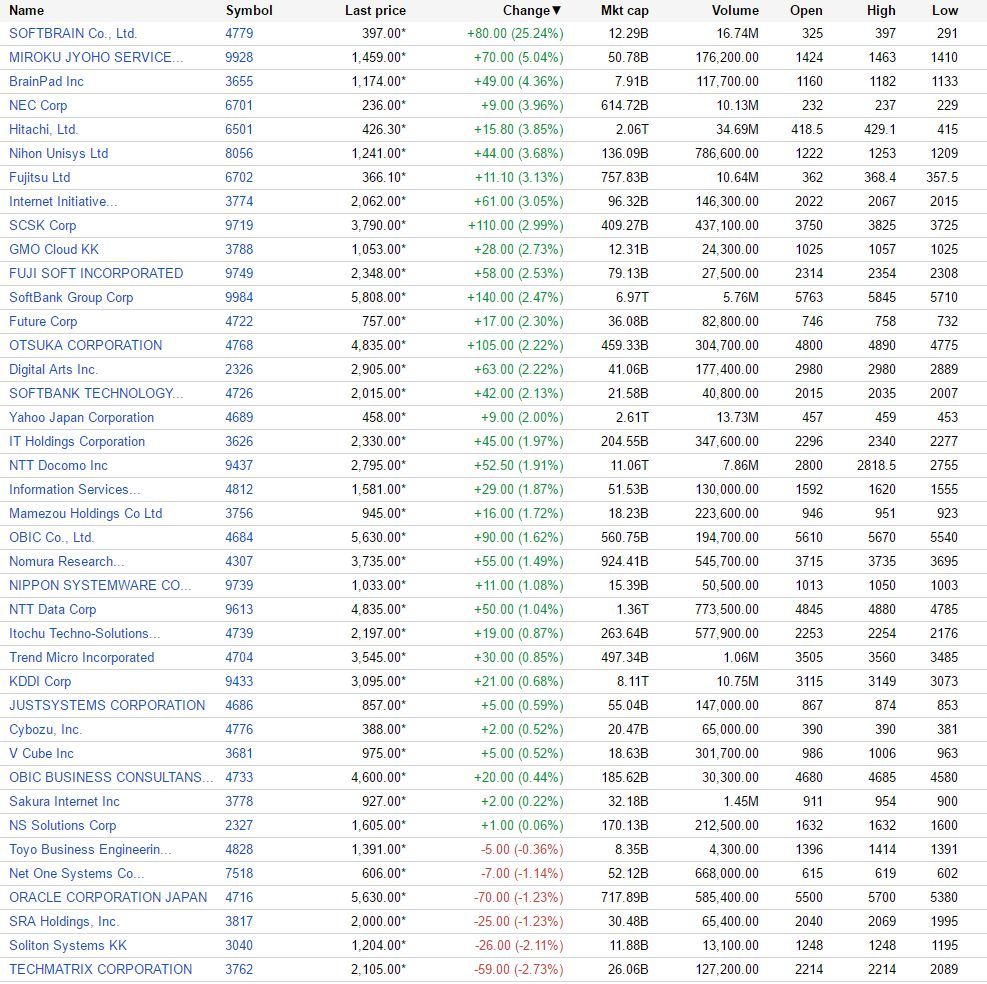
Task: Sort by Symbol column header
Action: [x=249, y=10]
